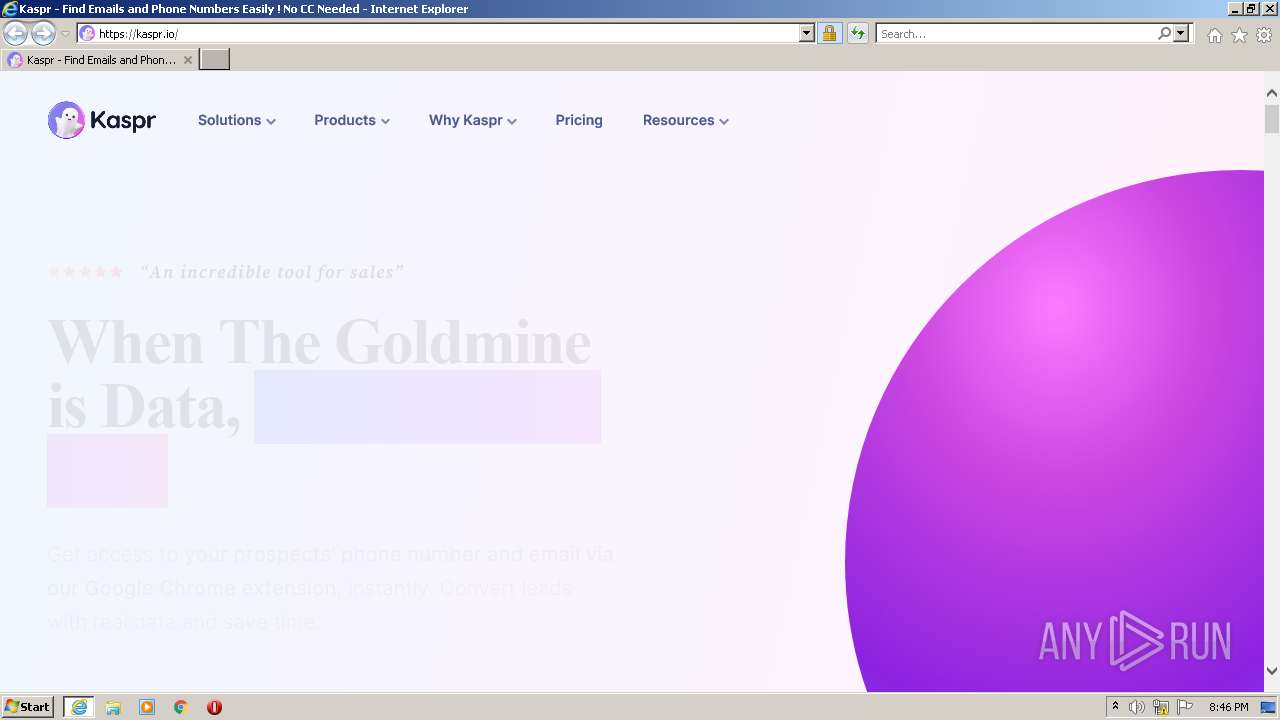Open the browser Home icon
The image size is (1280, 720).
1214,35
